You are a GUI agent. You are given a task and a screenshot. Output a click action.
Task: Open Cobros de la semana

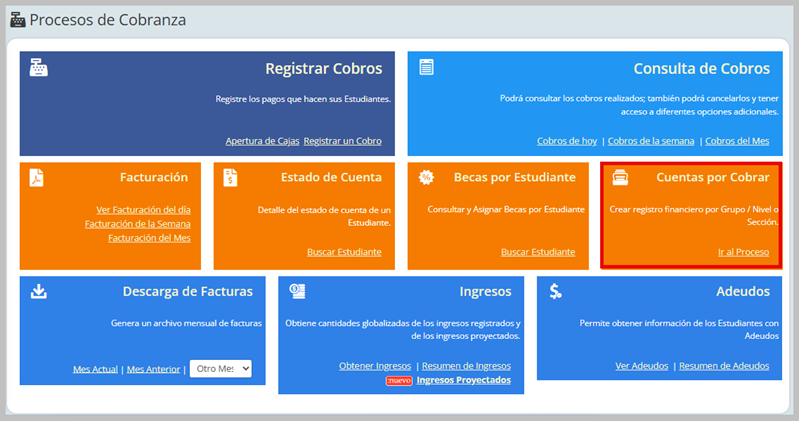click(650, 141)
